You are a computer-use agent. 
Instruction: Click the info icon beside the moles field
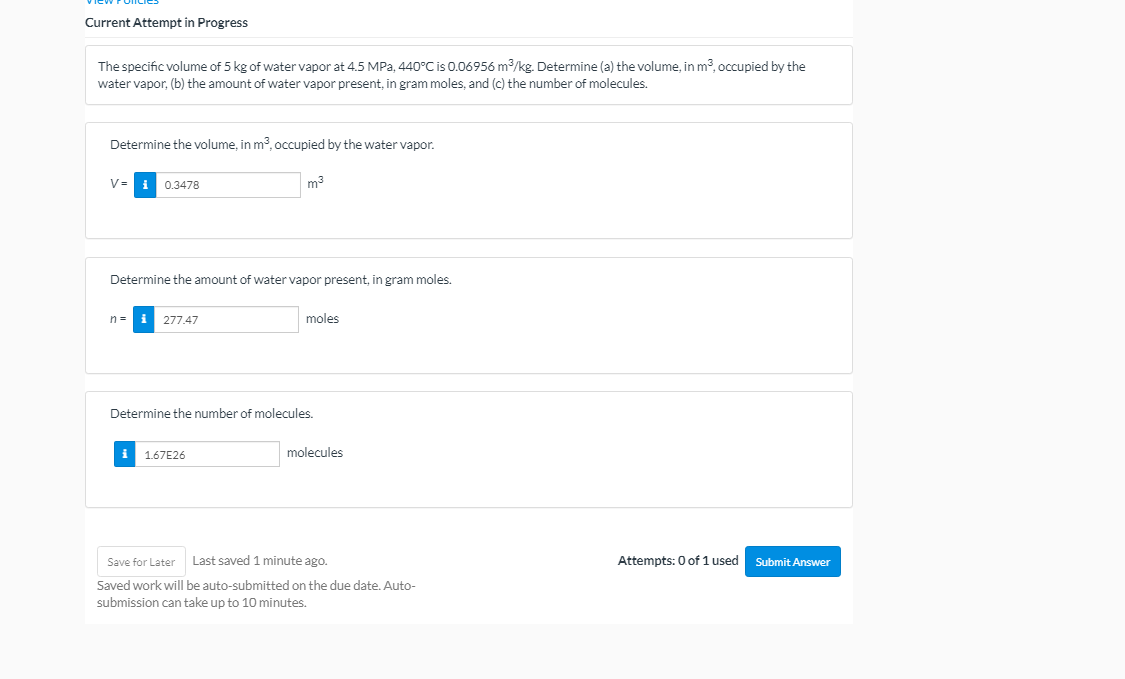[x=144, y=320]
